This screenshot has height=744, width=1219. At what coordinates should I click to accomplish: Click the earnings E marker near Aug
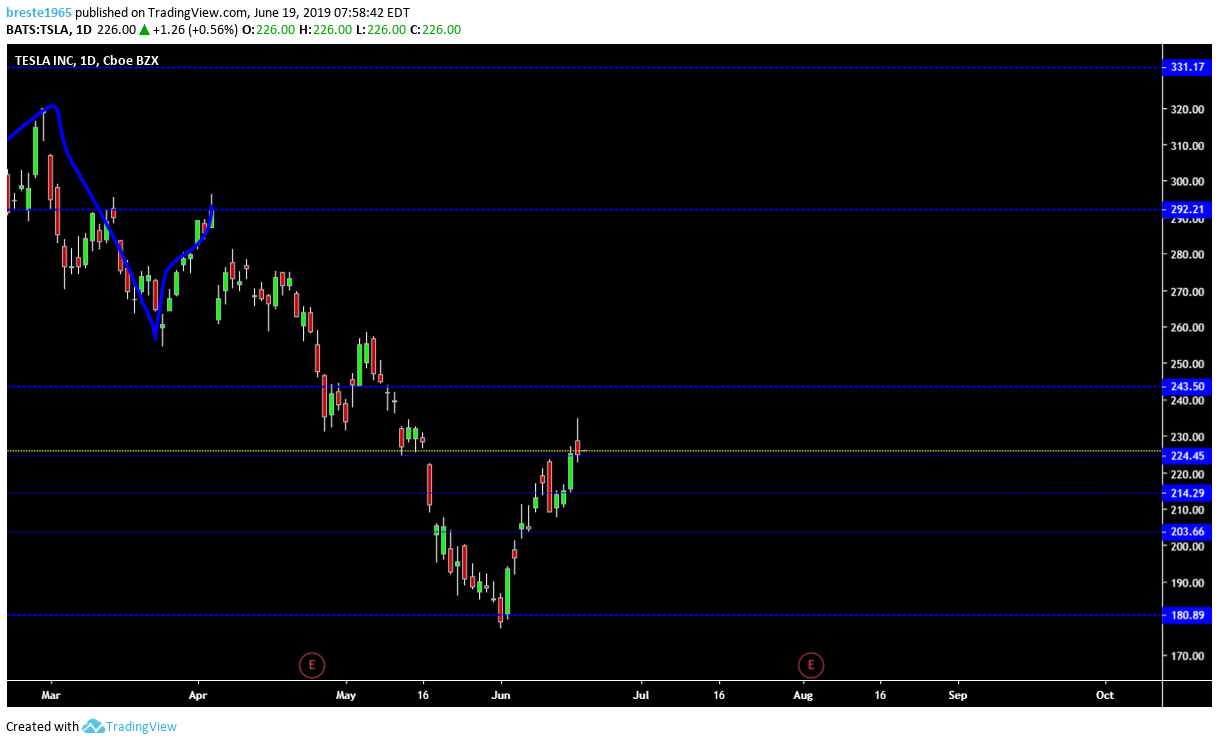810,664
